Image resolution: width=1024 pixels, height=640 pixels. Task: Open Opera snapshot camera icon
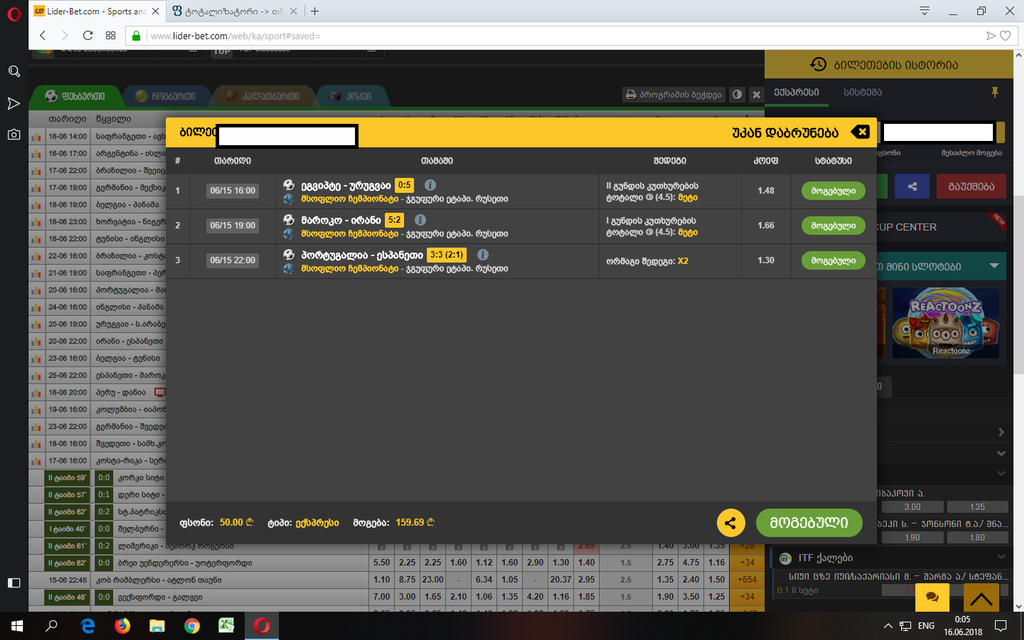pos(14,135)
